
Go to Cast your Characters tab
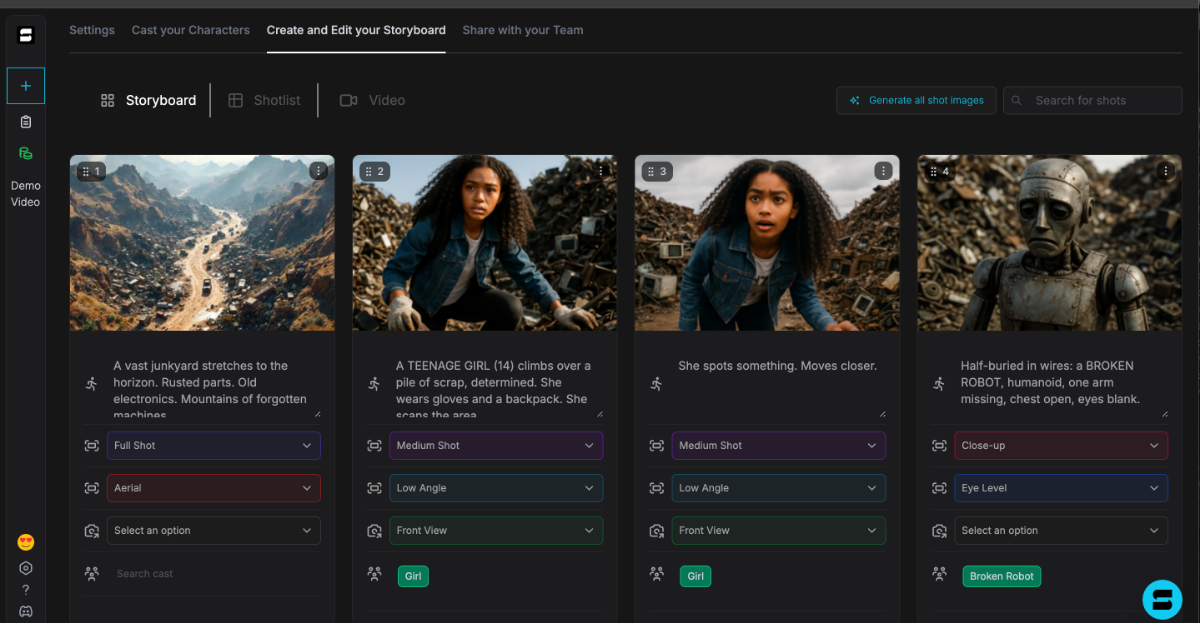click(190, 30)
